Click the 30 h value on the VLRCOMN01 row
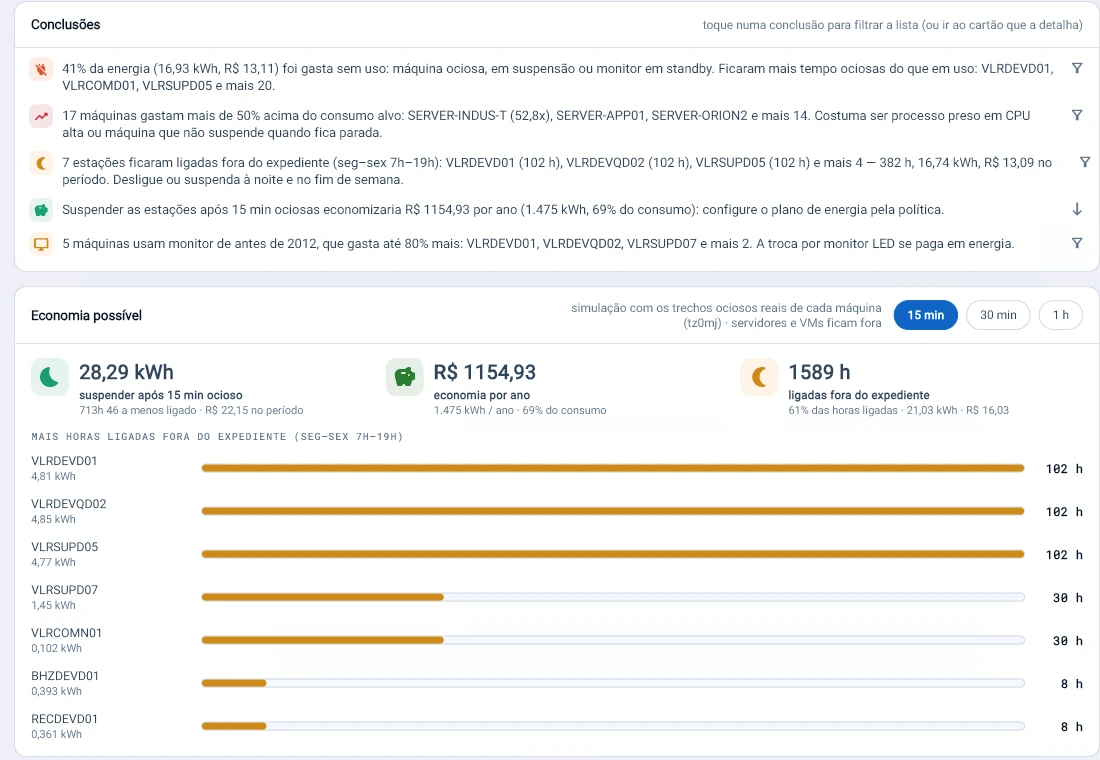 [1068, 641]
